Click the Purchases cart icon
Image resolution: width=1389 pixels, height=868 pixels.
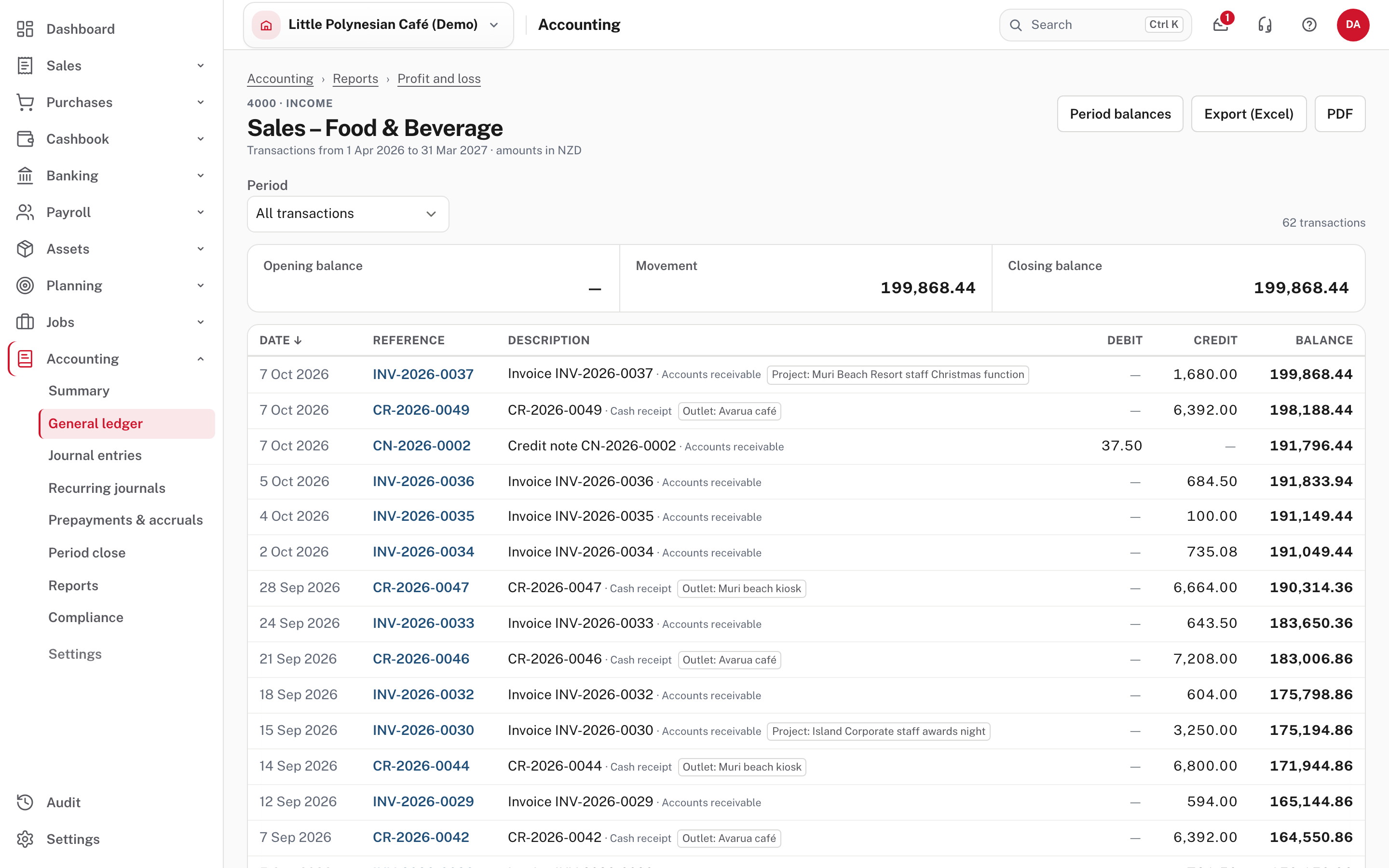[x=25, y=102]
